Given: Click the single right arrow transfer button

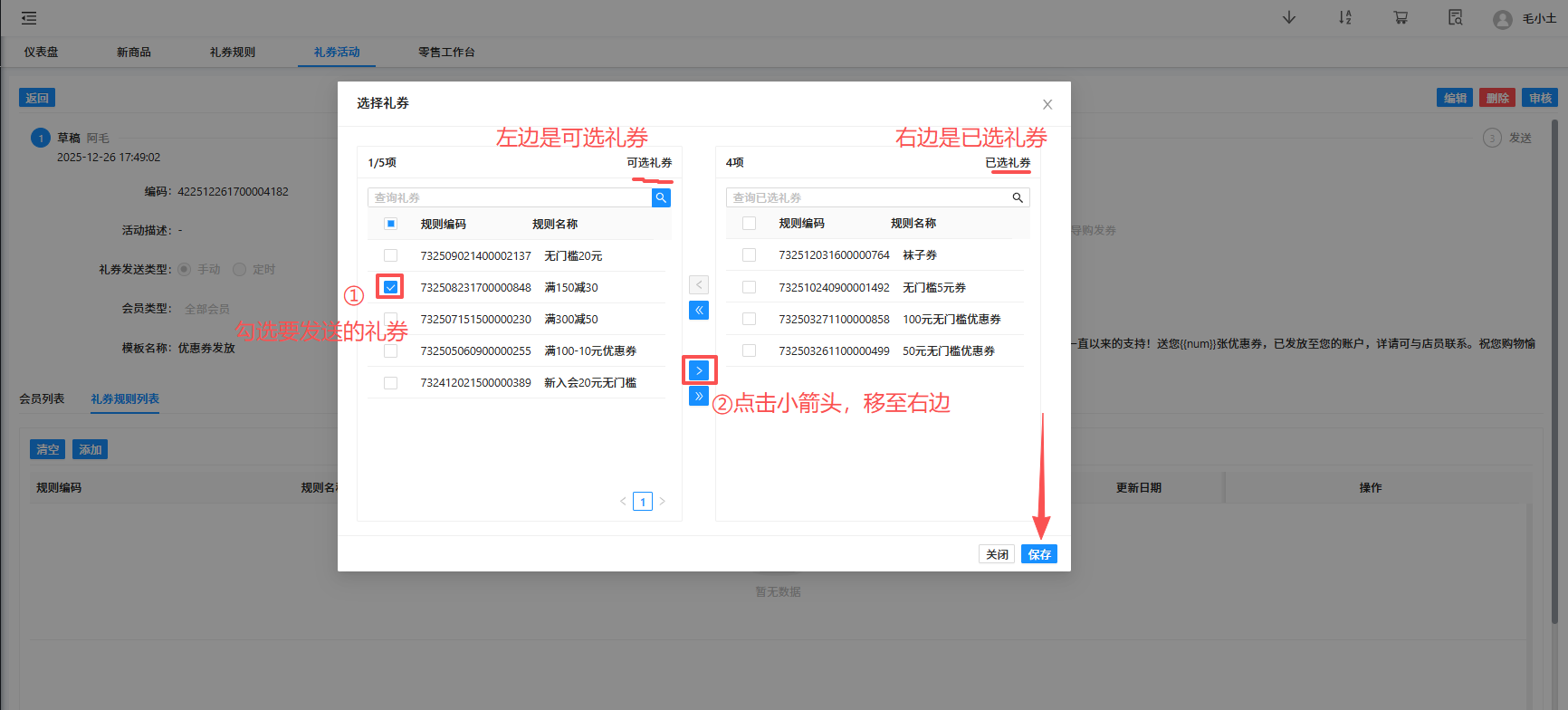Looking at the screenshot, I should [x=699, y=370].
